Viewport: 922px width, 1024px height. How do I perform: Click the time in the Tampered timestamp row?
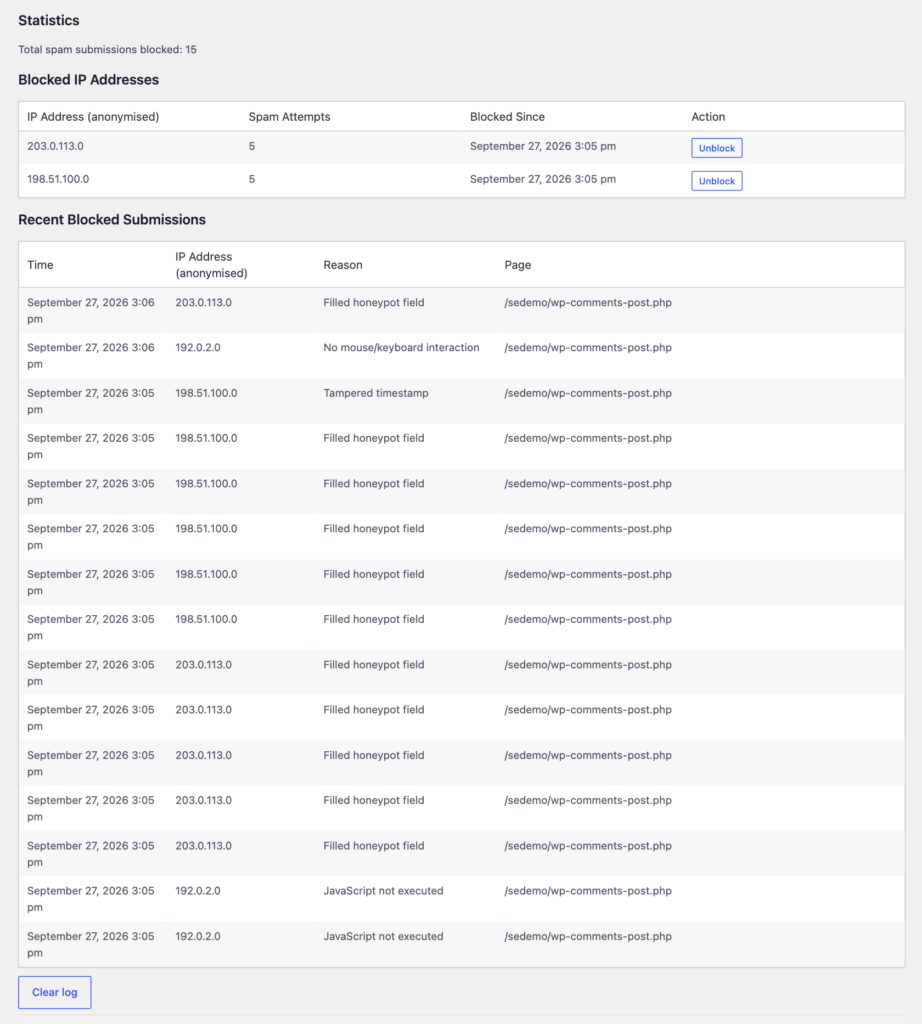point(91,401)
